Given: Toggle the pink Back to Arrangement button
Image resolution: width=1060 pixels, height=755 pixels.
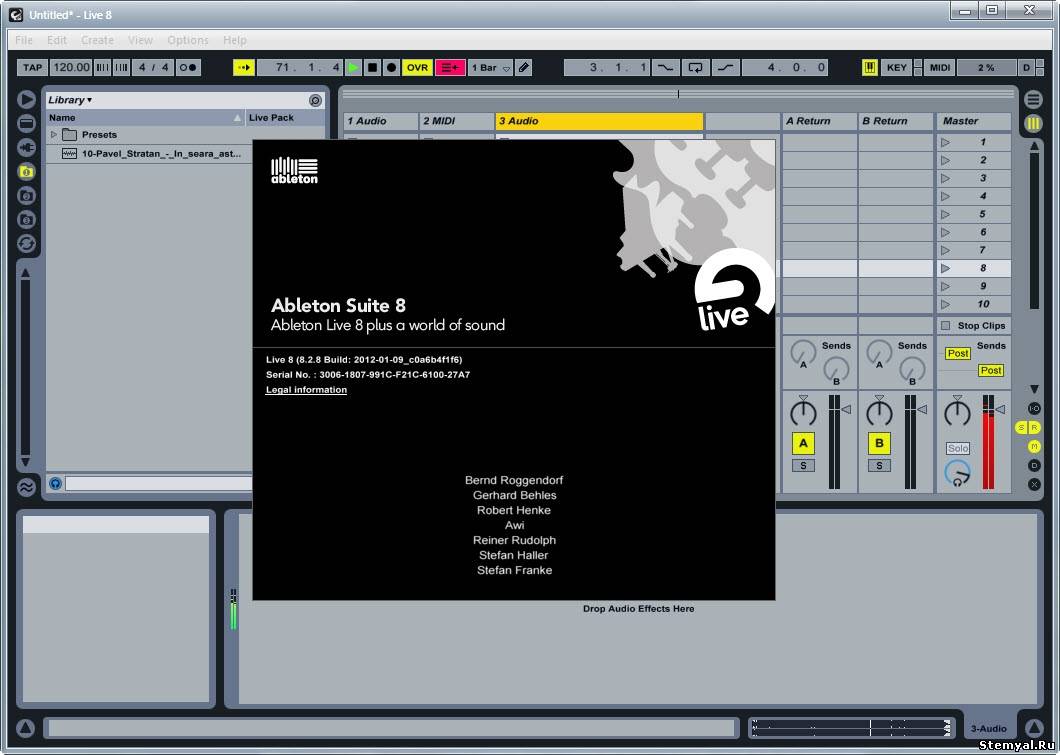Looking at the screenshot, I should click(450, 68).
